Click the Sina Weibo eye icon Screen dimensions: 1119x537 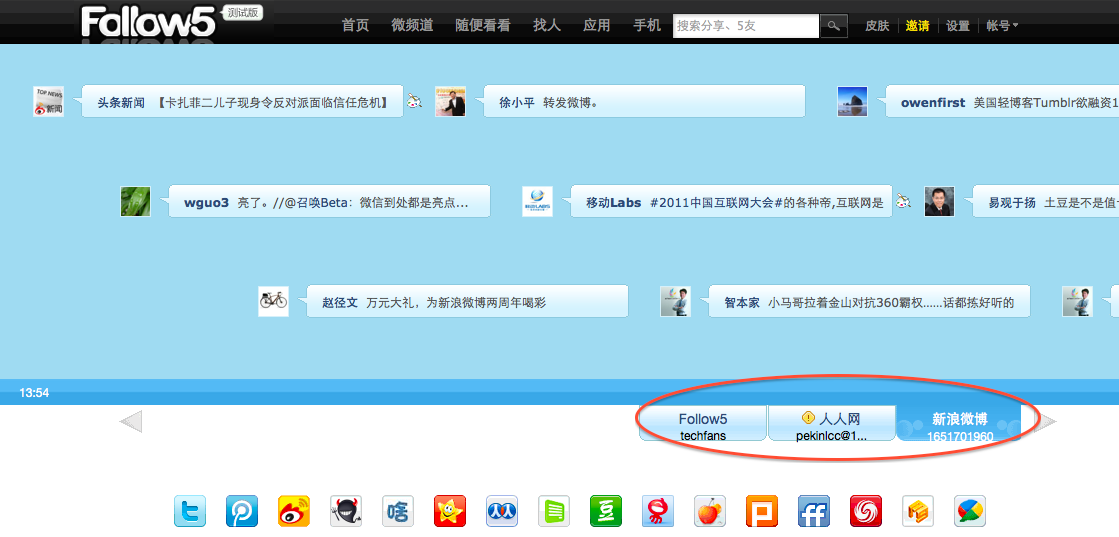(294, 511)
